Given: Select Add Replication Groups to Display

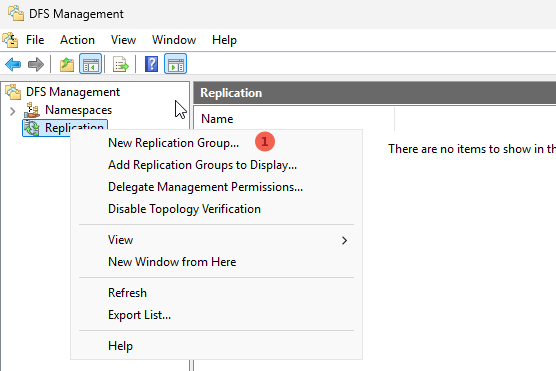Looking at the screenshot, I should pyautogui.click(x=216, y=165).
